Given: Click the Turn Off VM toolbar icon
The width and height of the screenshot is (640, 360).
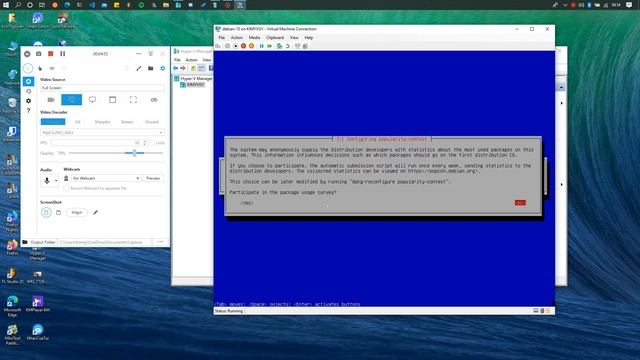Looking at the screenshot, I should [x=236, y=46].
